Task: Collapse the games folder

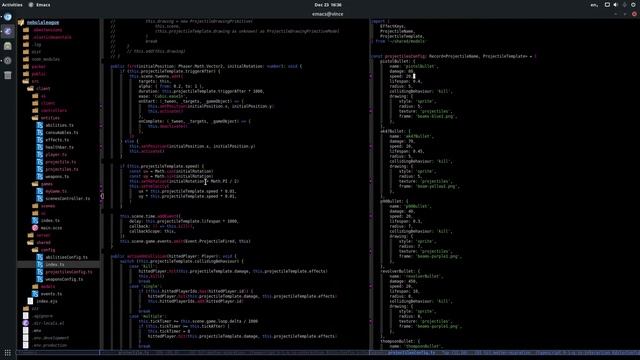Action: pyautogui.click(x=47, y=184)
